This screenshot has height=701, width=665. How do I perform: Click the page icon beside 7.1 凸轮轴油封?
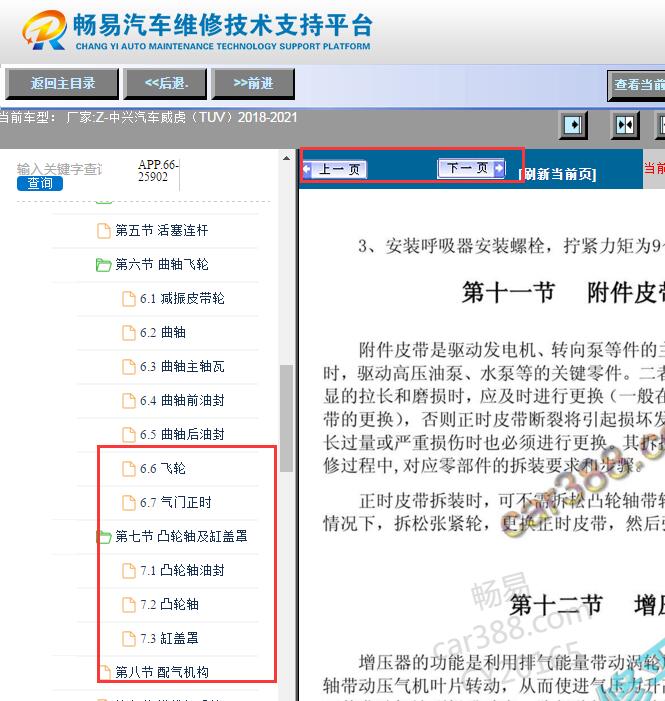[x=129, y=570]
